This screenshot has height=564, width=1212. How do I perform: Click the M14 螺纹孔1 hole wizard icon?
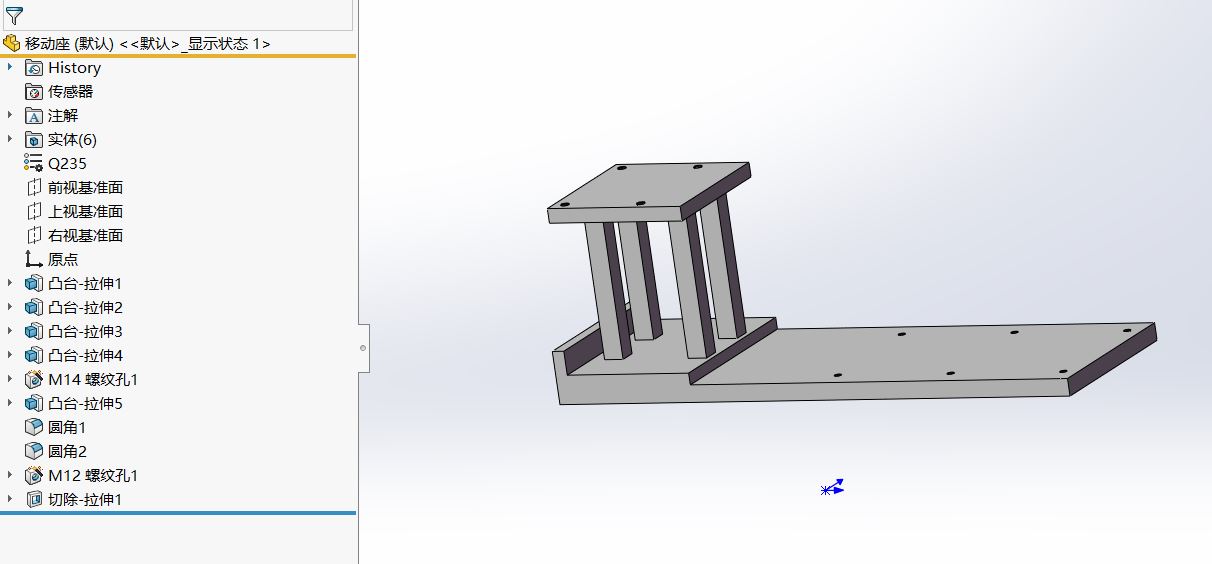point(34,380)
